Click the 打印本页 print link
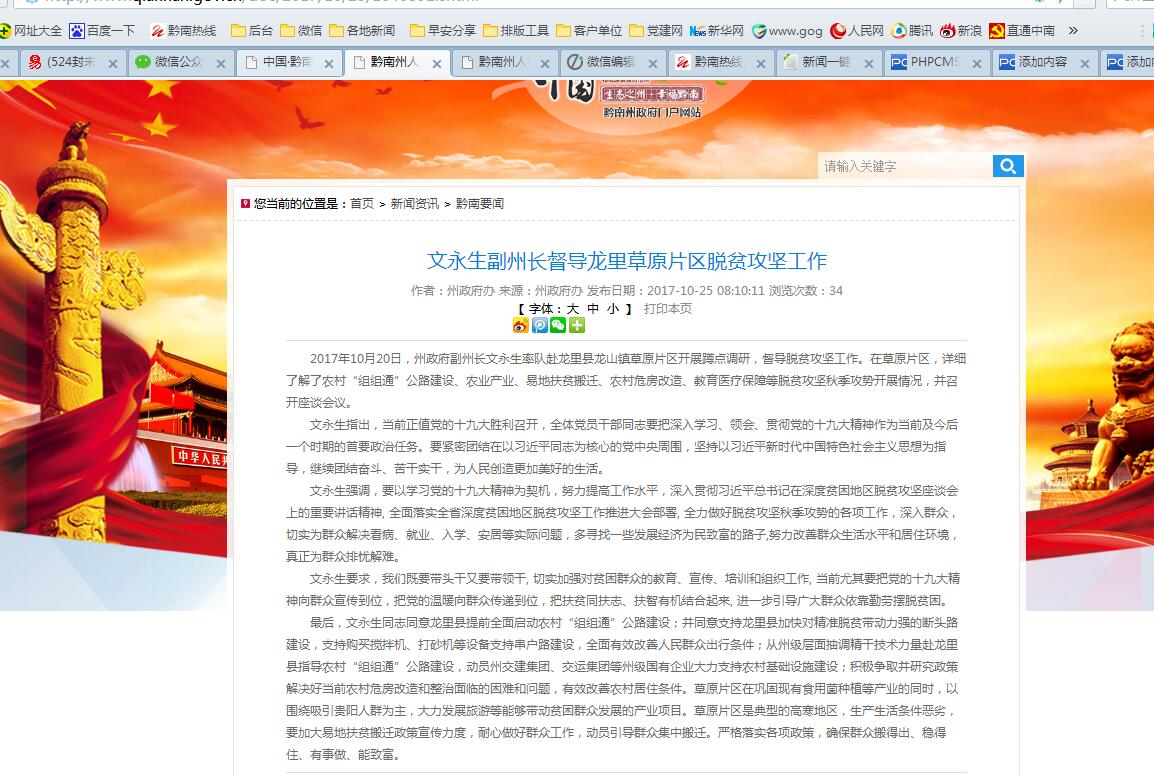The width and height of the screenshot is (1154, 776). [668, 309]
